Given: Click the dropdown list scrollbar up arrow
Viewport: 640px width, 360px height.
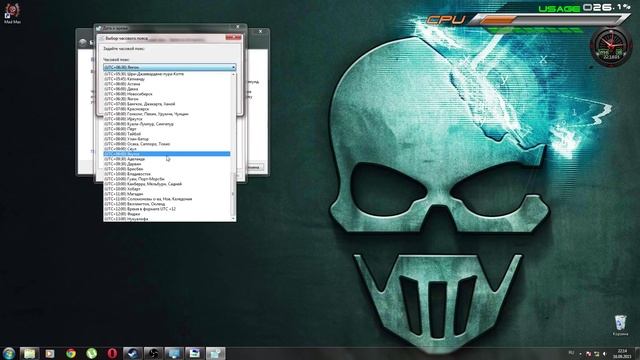Looking at the screenshot, I should 233,74.
